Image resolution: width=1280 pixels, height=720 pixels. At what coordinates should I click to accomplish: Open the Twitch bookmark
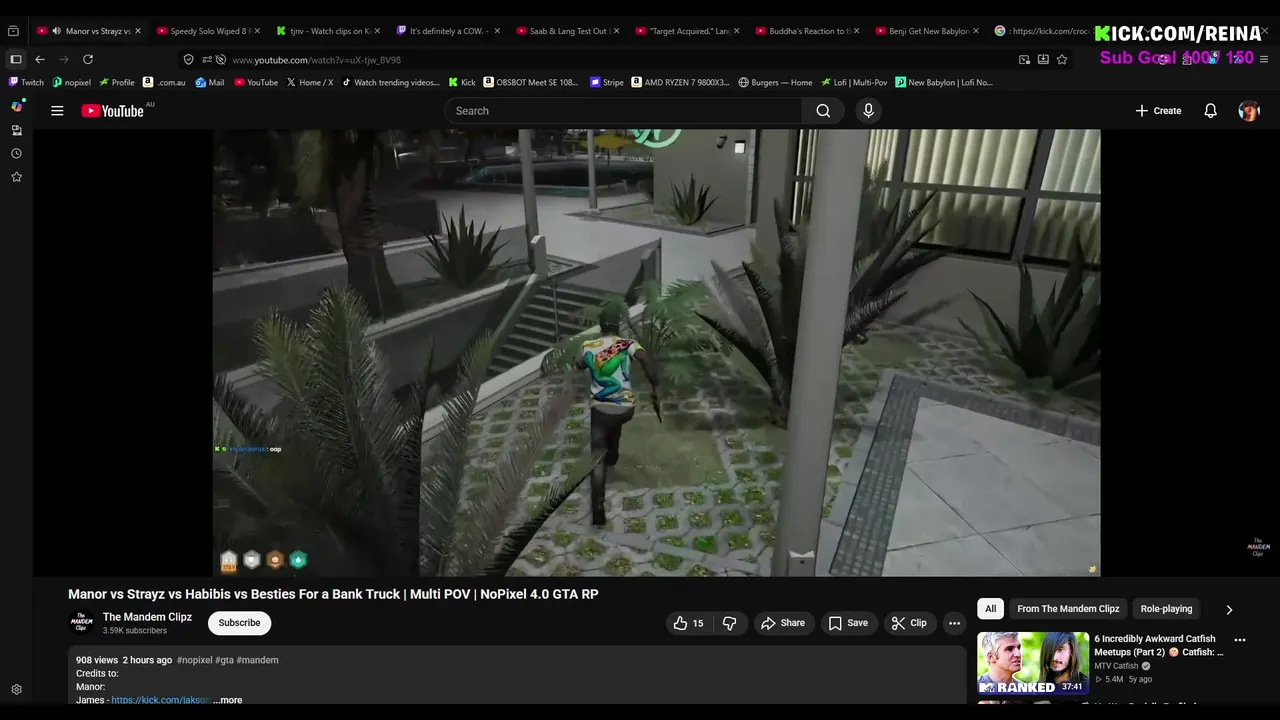26,82
